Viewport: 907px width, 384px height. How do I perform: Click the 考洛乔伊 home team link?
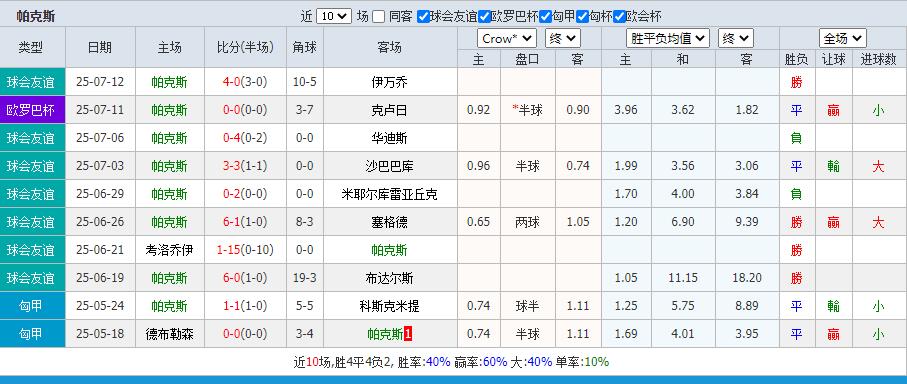click(169, 250)
